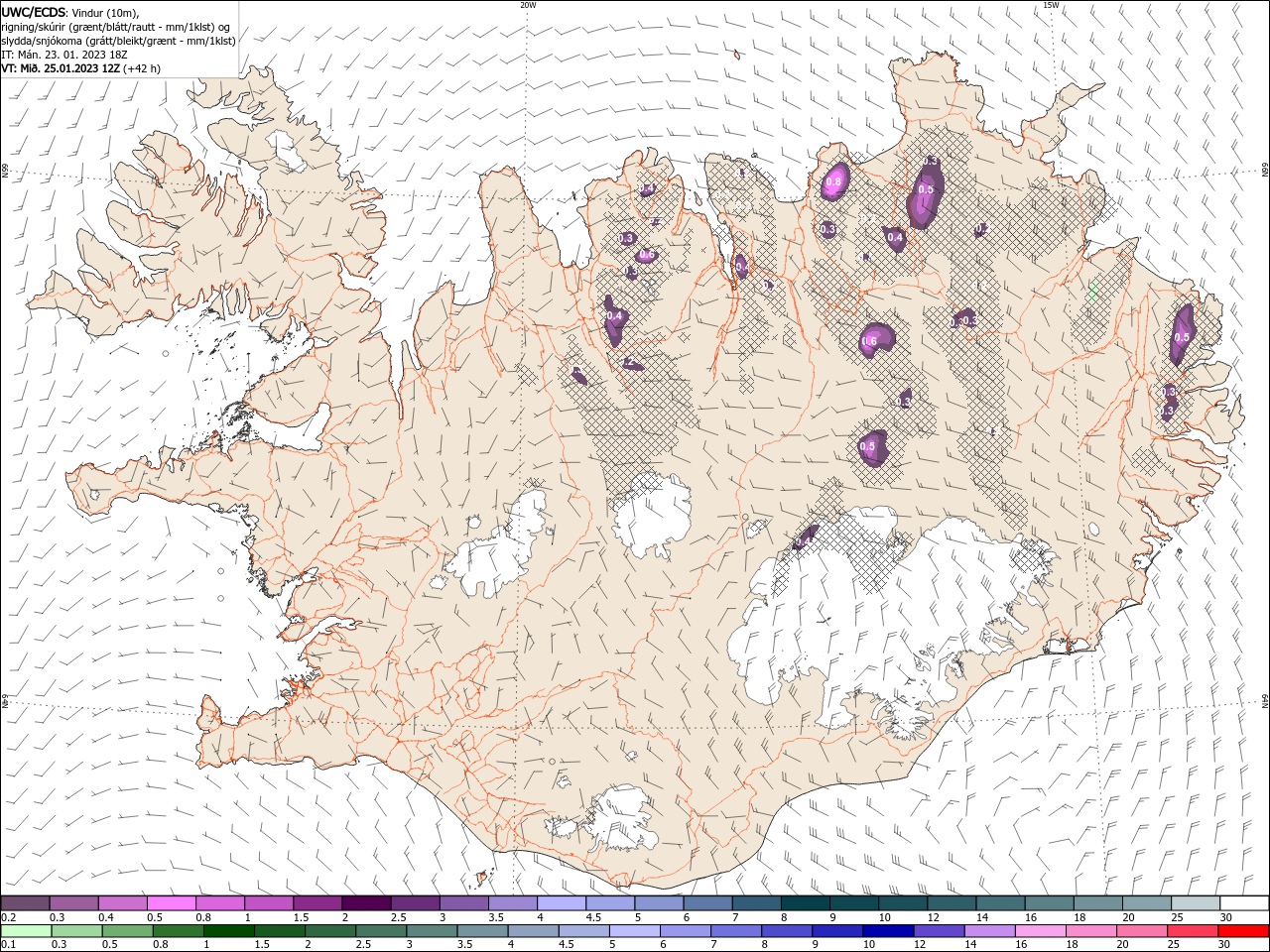Click the valid time 'VT: Mið. 25.01.2023 12Z'
1270x952 pixels.
coord(61,68)
